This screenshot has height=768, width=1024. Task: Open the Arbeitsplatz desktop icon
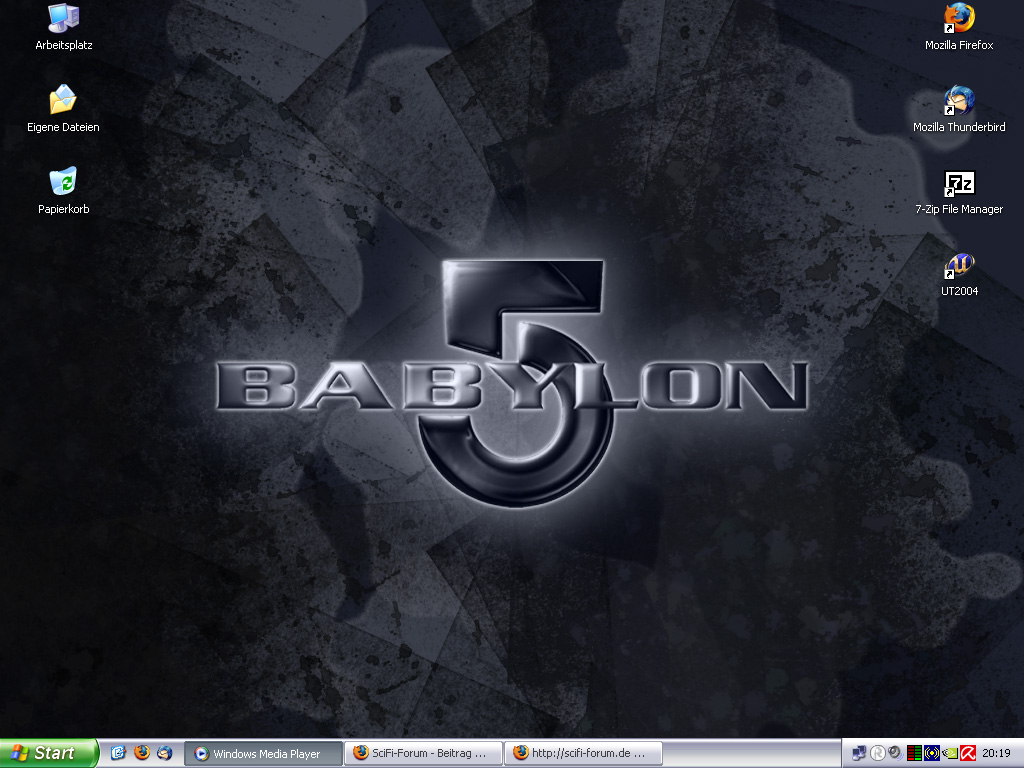[x=63, y=20]
